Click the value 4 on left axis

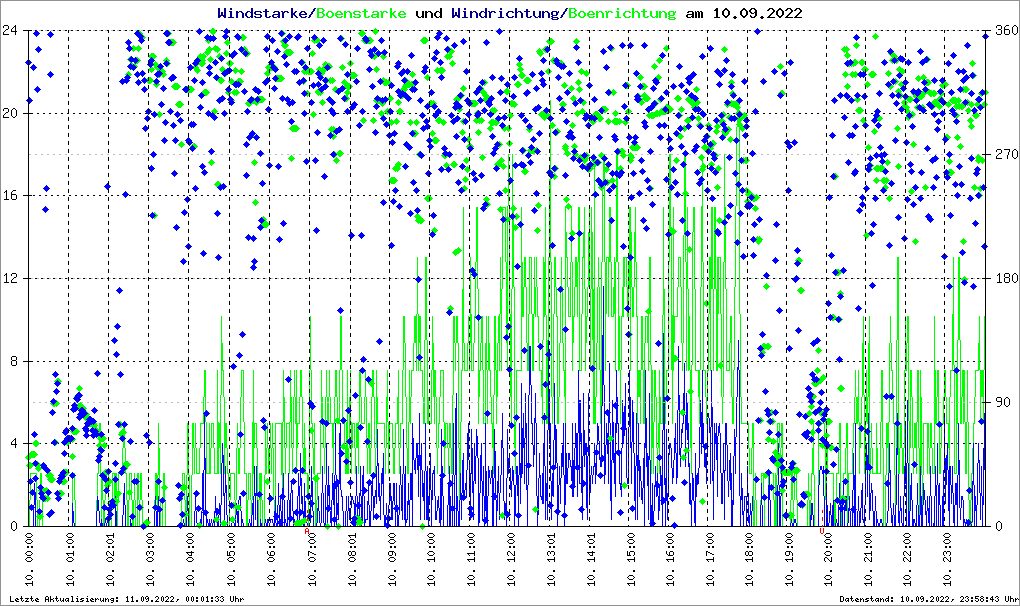tap(12, 443)
